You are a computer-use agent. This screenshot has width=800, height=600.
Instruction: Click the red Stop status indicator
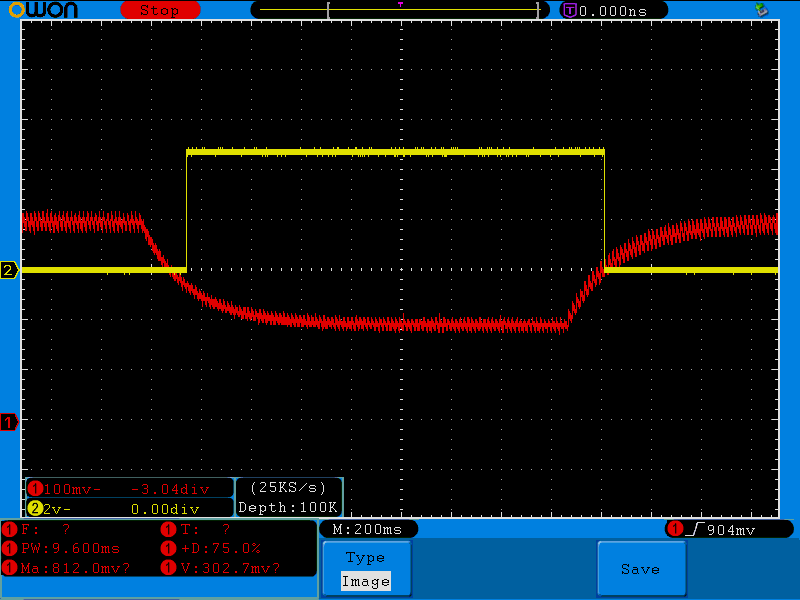click(160, 10)
